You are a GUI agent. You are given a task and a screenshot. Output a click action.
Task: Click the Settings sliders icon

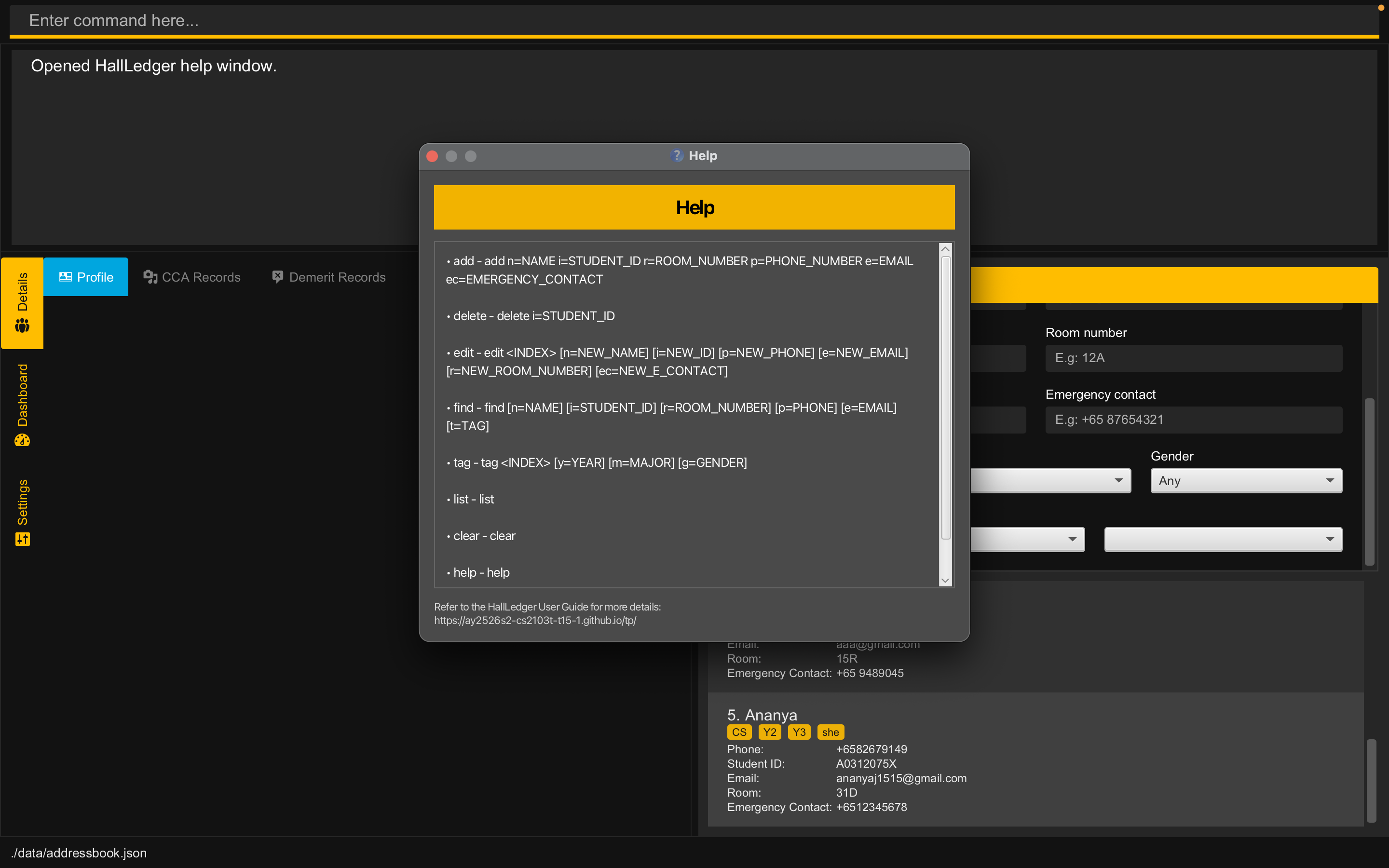(x=22, y=539)
